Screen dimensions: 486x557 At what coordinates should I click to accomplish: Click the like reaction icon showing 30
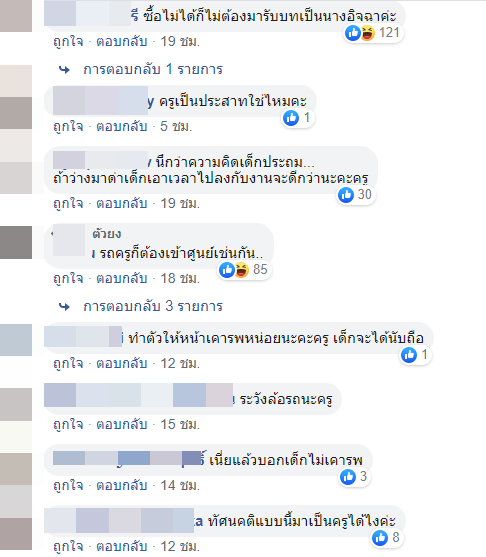point(346,195)
